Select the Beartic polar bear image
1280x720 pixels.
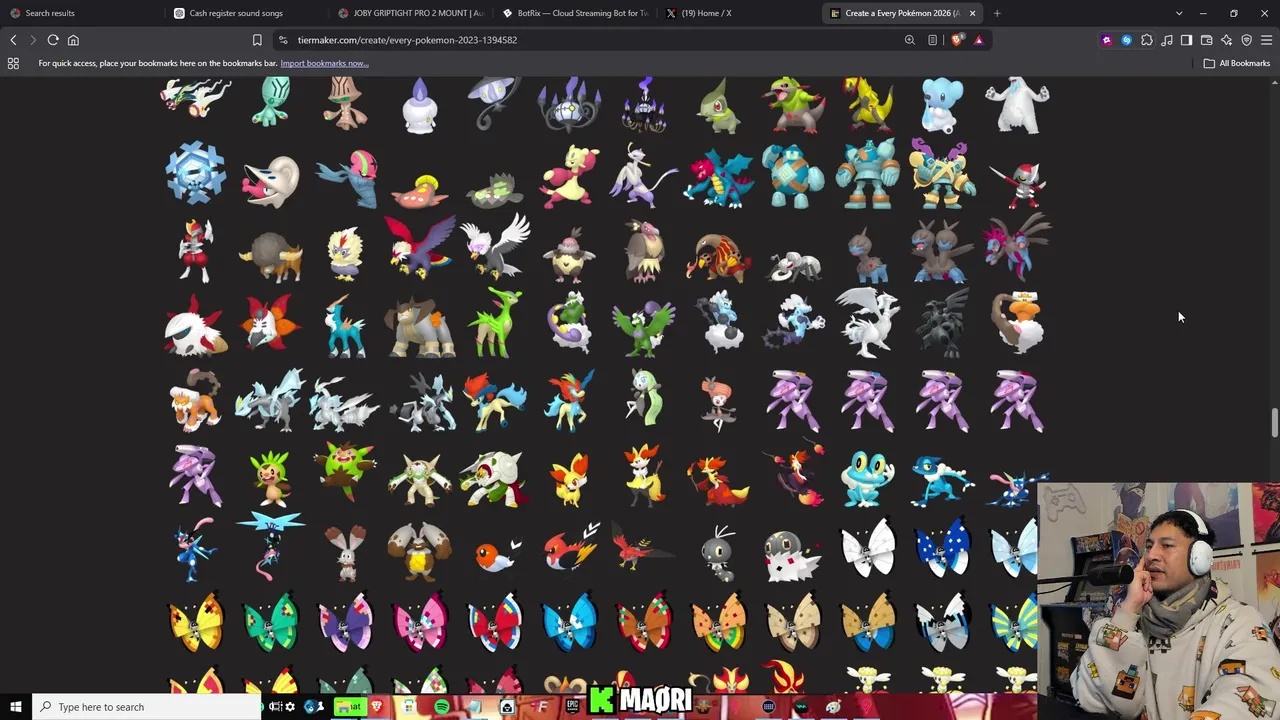pyautogui.click(x=1017, y=104)
